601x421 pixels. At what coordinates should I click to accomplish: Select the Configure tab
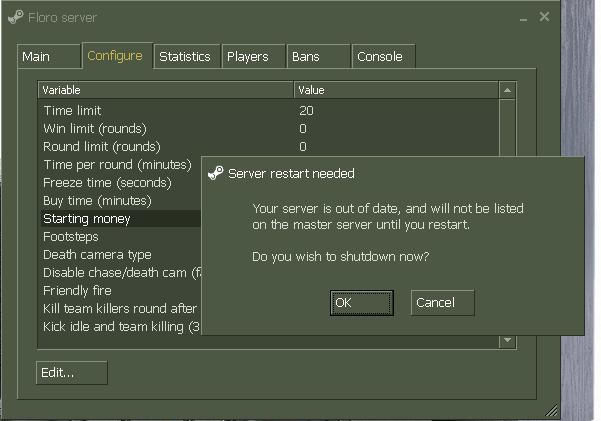pyautogui.click(x=117, y=56)
